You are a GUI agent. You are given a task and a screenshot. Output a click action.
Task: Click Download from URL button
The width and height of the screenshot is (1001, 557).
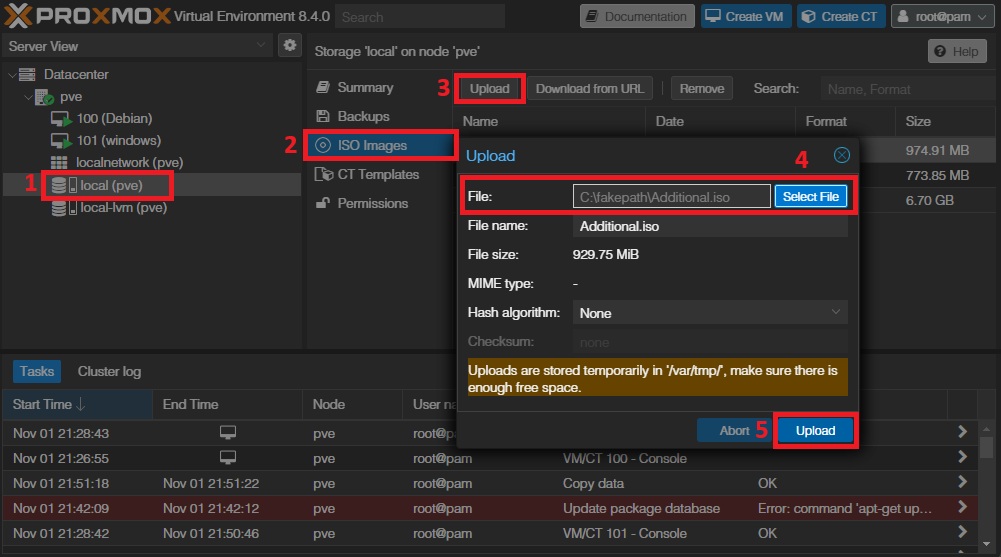[590, 89]
